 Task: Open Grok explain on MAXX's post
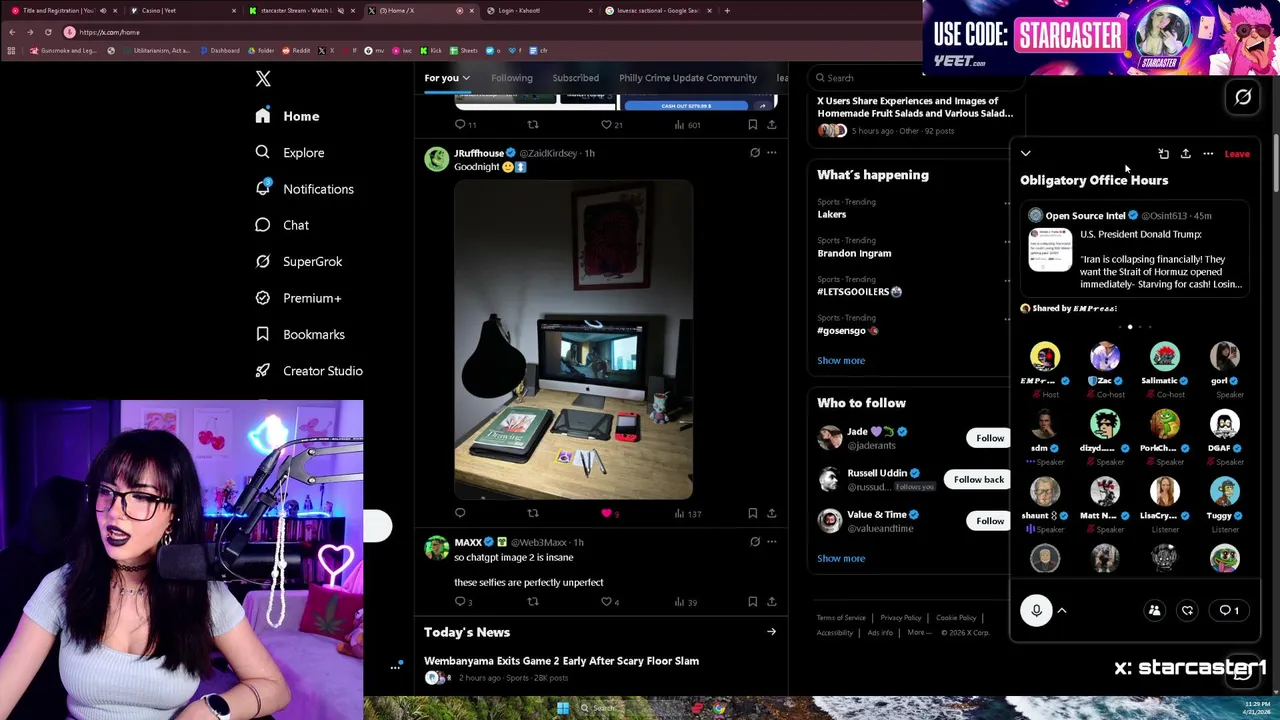pyautogui.click(x=755, y=542)
